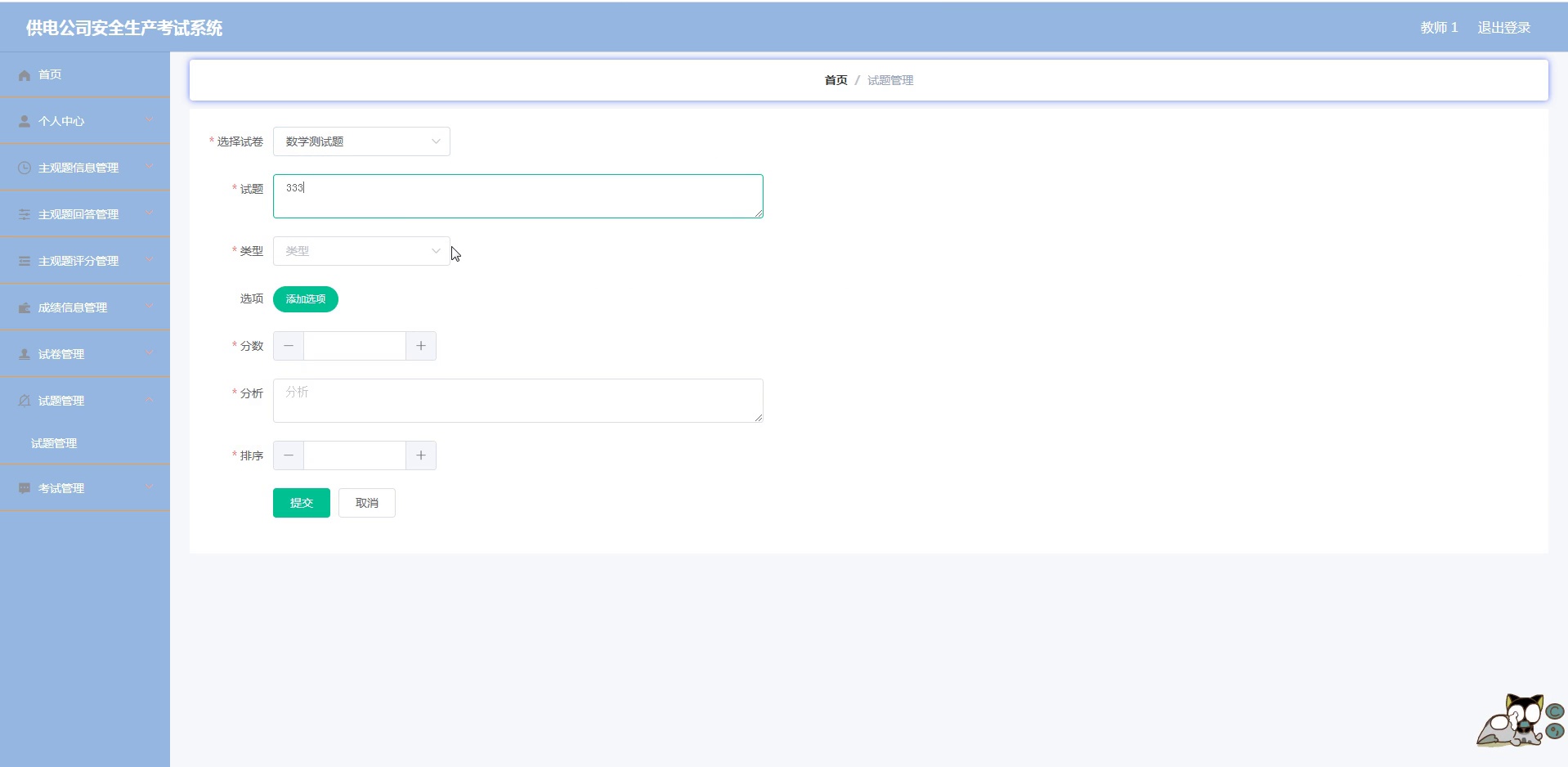Click the person icon beside 个人中心
1568x767 pixels.
(x=25, y=121)
